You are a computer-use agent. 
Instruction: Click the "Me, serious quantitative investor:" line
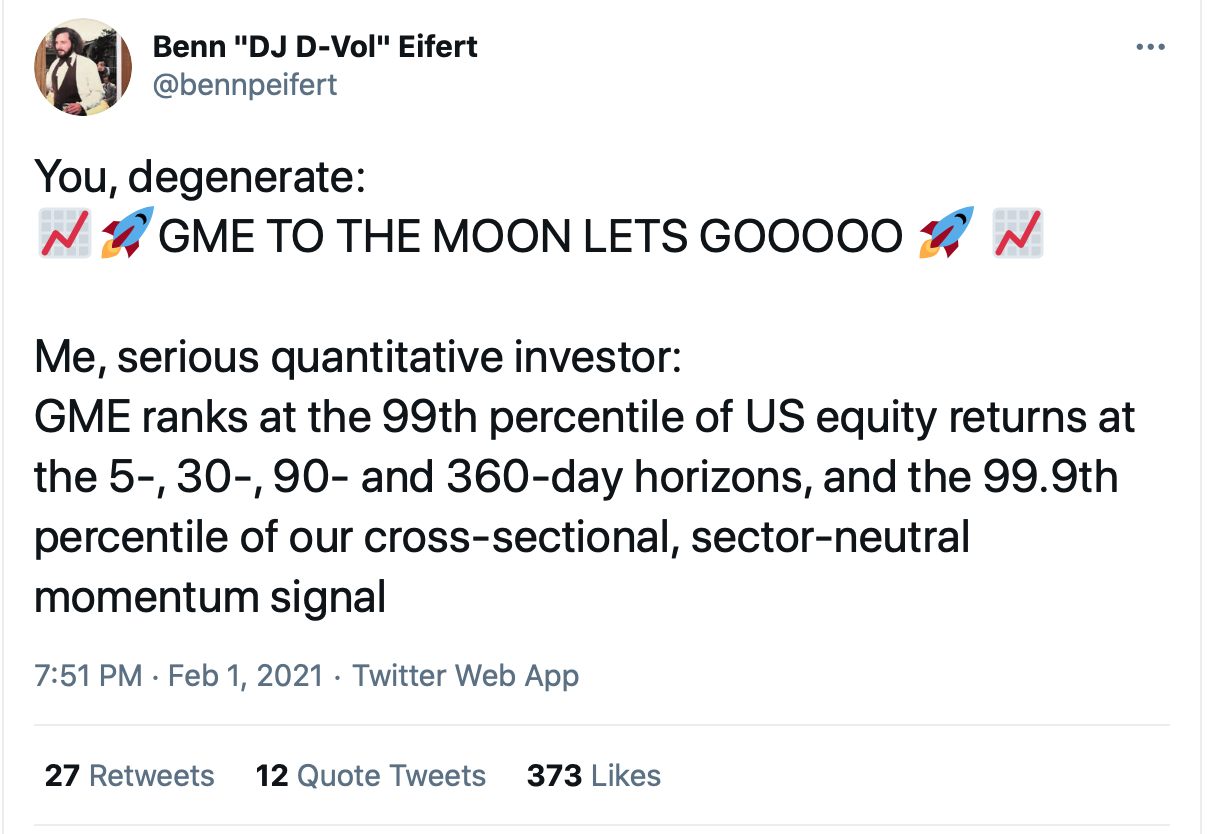point(357,357)
